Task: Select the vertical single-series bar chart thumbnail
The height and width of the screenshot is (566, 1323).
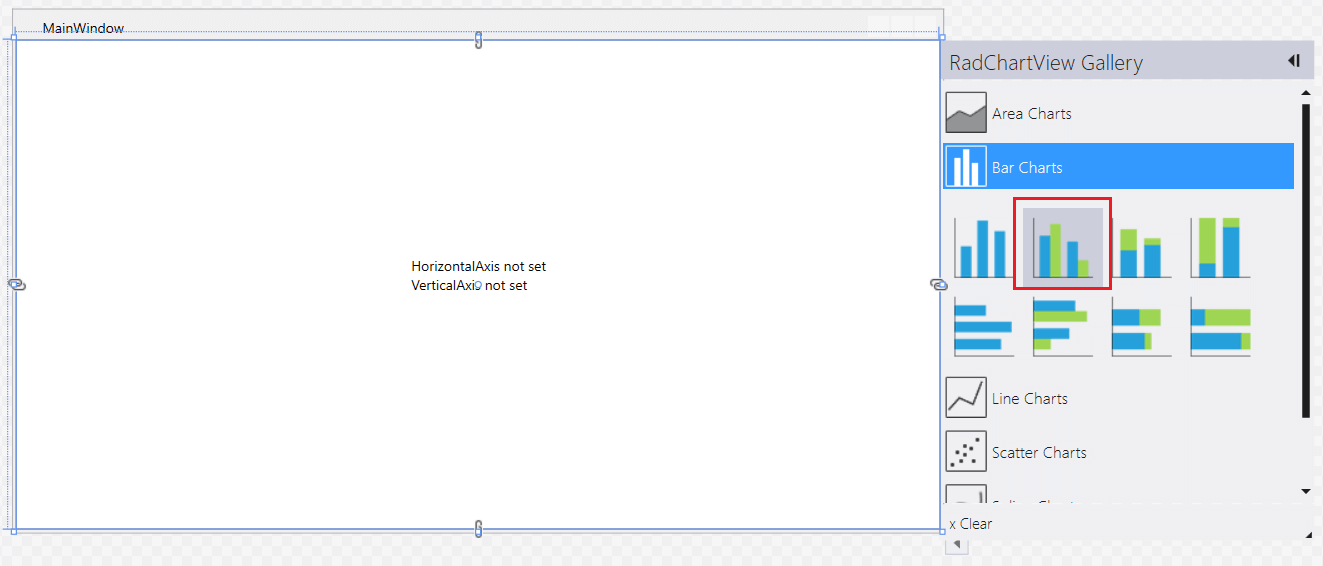Action: [x=985, y=247]
